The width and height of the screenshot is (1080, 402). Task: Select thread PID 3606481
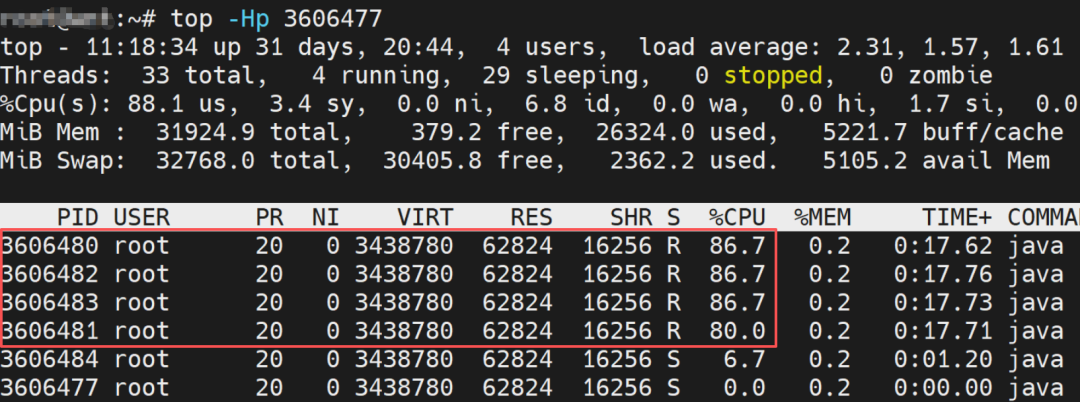(x=50, y=331)
